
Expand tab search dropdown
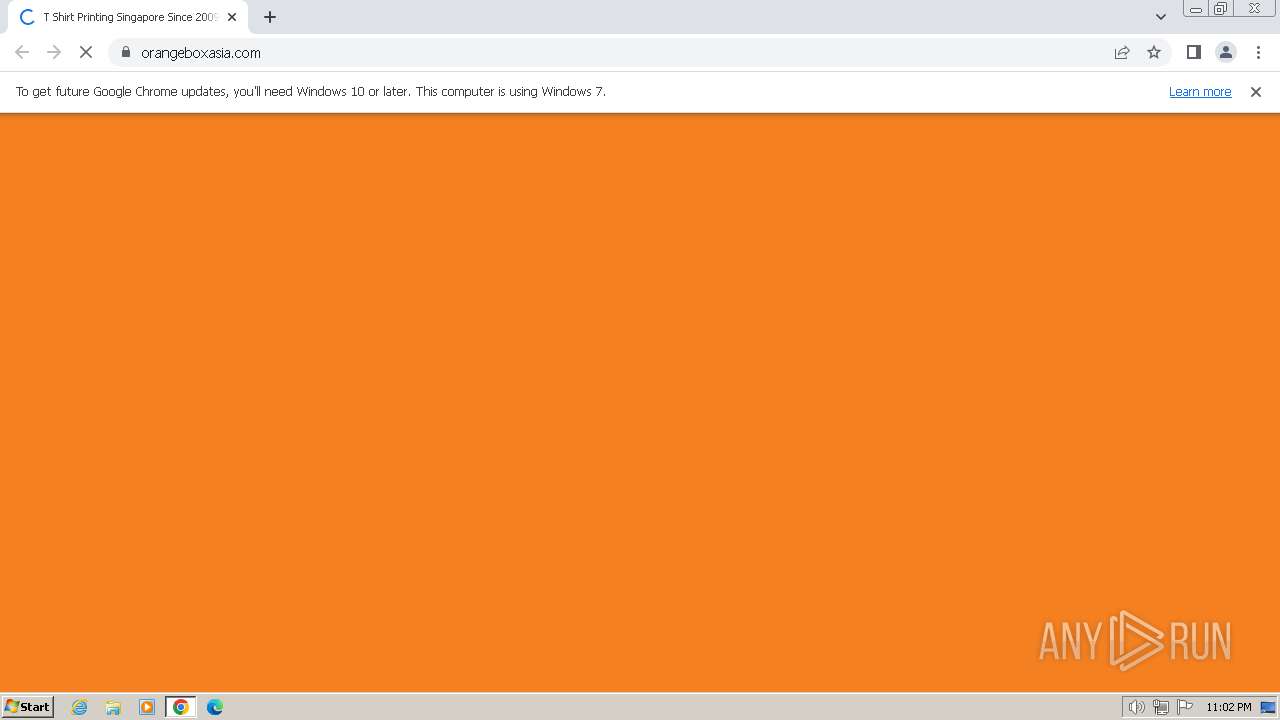tap(1160, 17)
